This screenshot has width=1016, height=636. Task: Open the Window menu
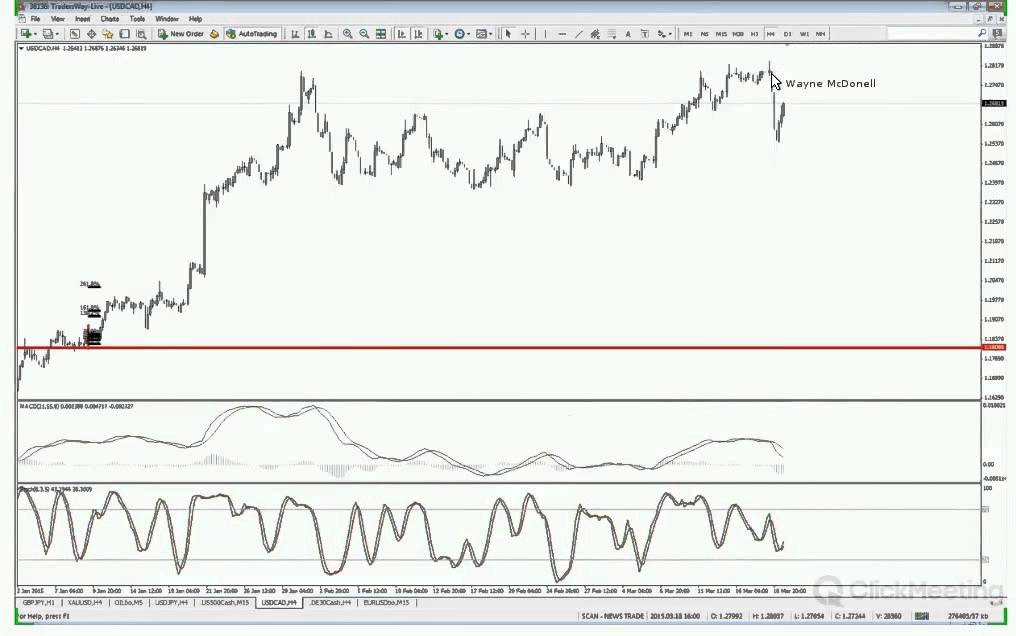pos(167,19)
